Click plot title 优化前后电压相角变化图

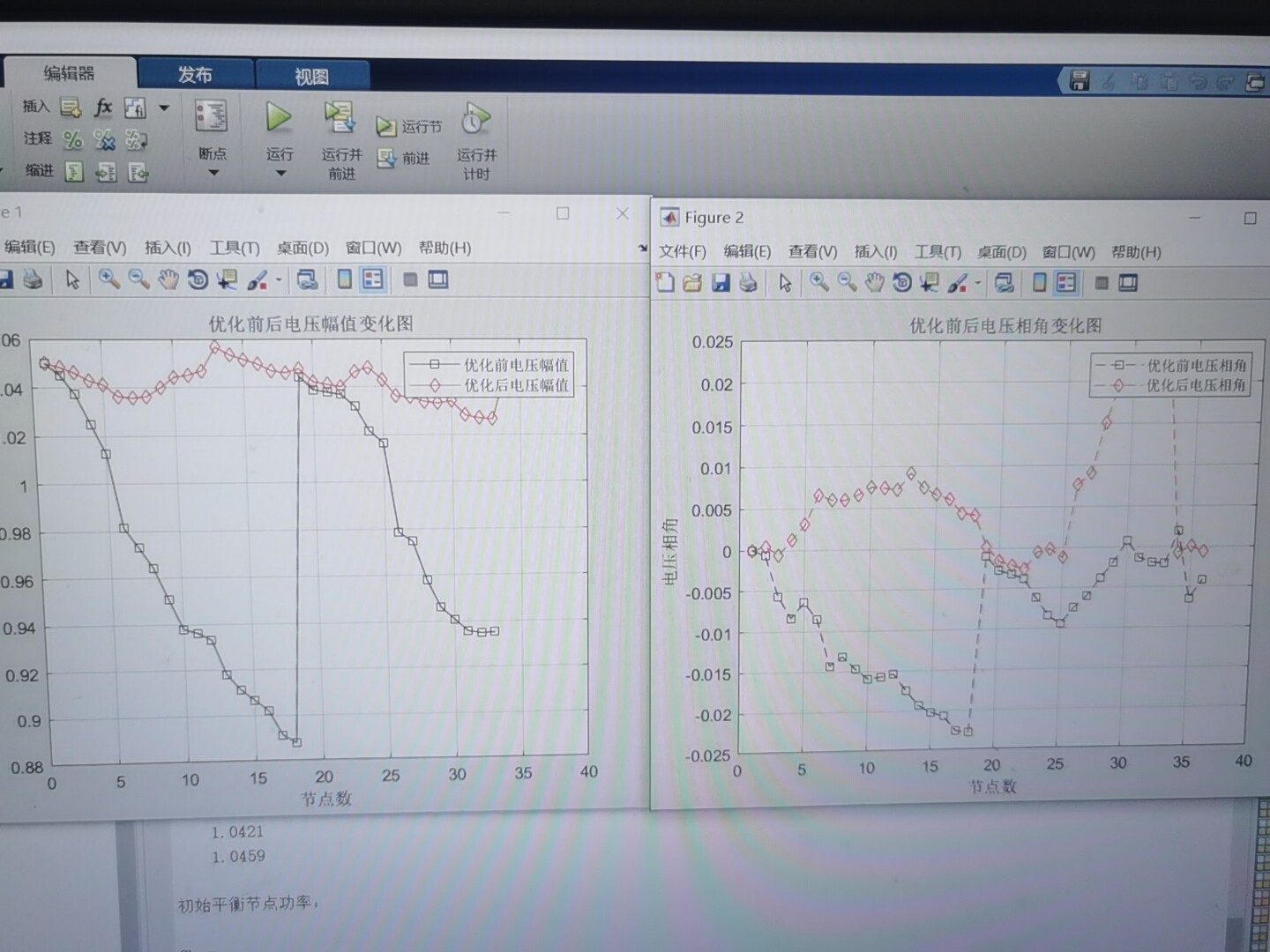click(x=1005, y=325)
